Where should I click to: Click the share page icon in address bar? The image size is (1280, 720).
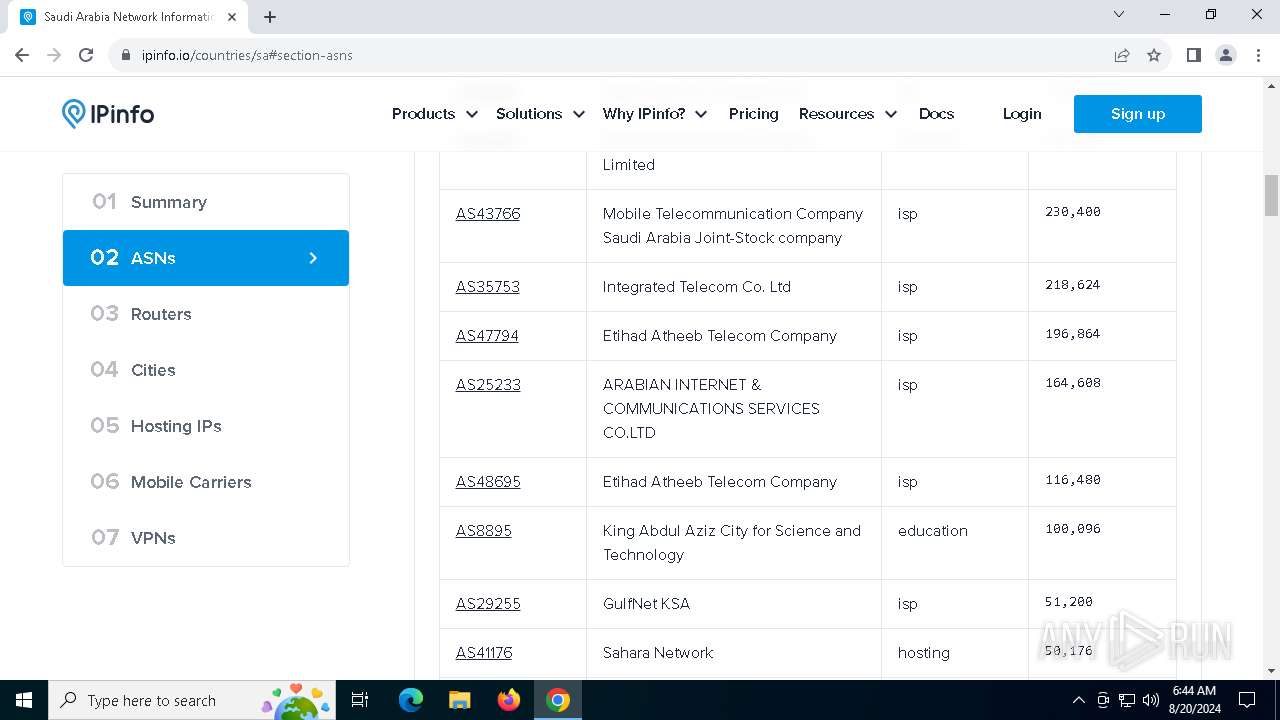point(1122,55)
